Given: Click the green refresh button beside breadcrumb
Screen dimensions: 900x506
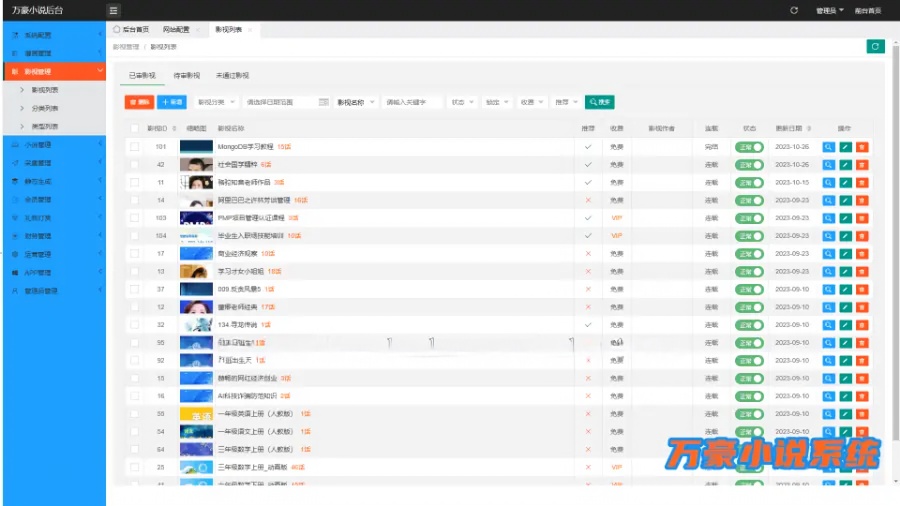Looking at the screenshot, I should [875, 46].
